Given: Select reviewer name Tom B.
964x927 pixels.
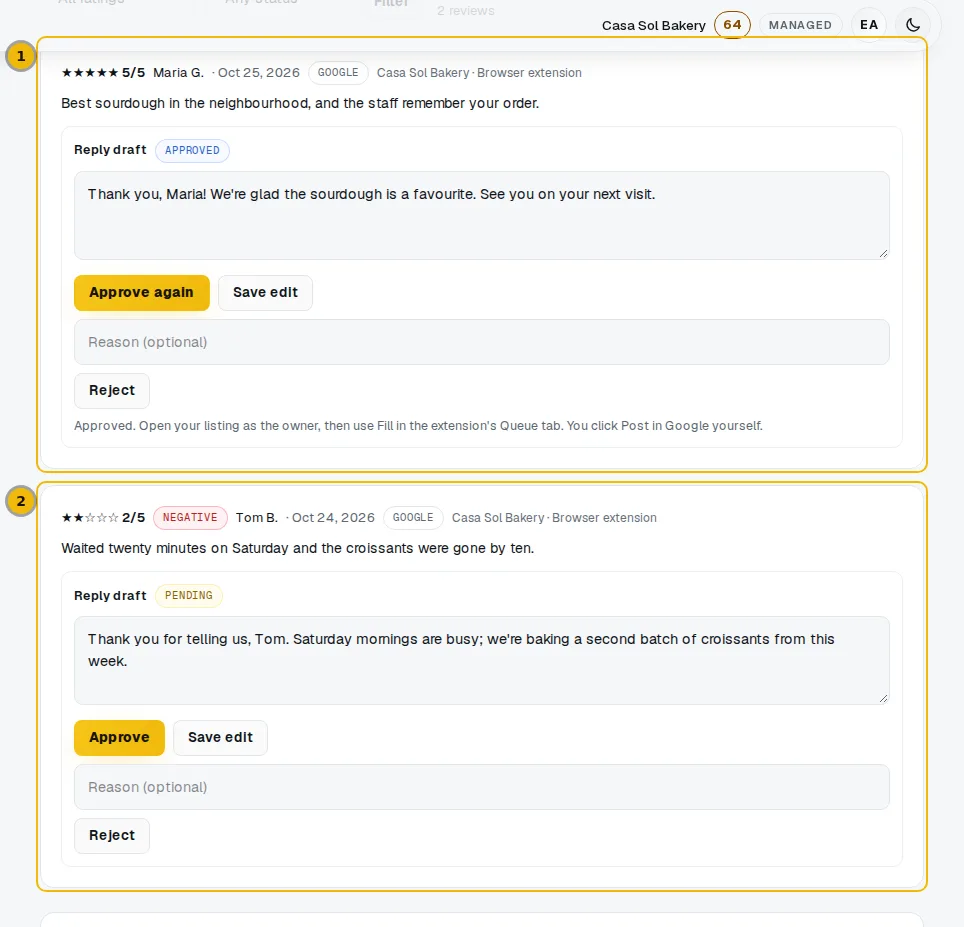Looking at the screenshot, I should tap(257, 518).
